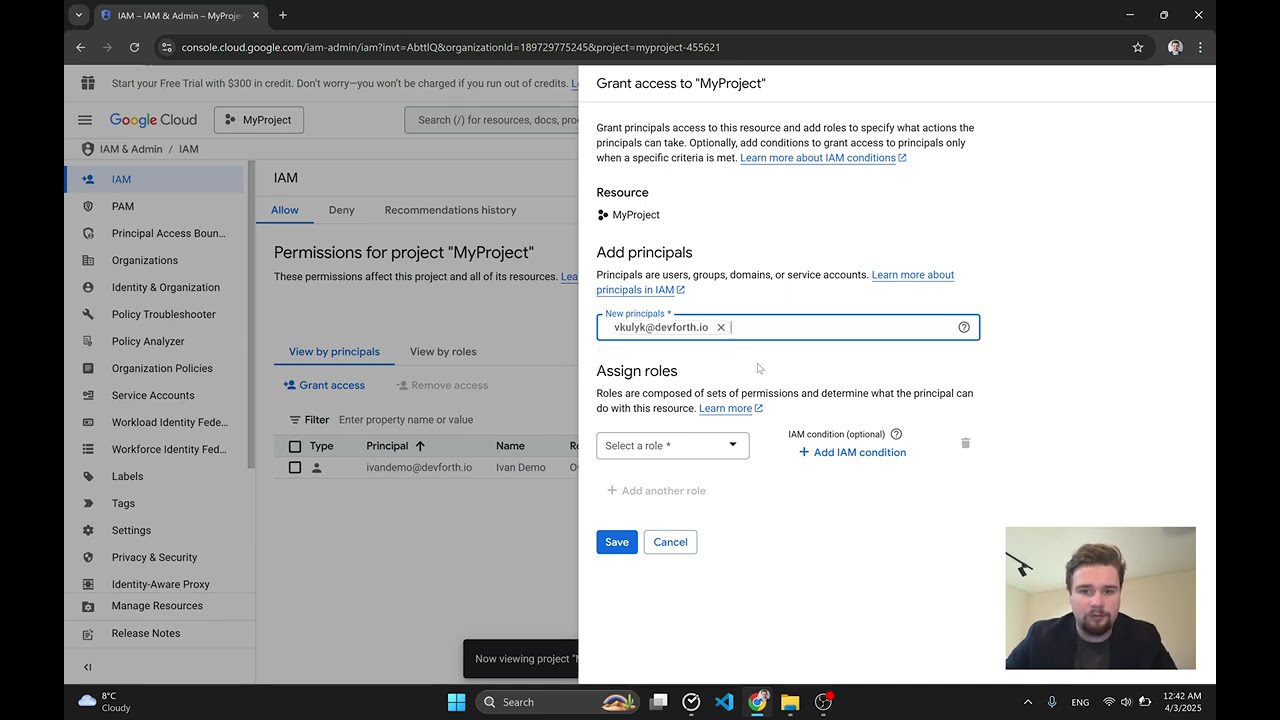This screenshot has height=720, width=1280.
Task: Click the Policy Analyzer icon
Action: pyautogui.click(x=88, y=341)
